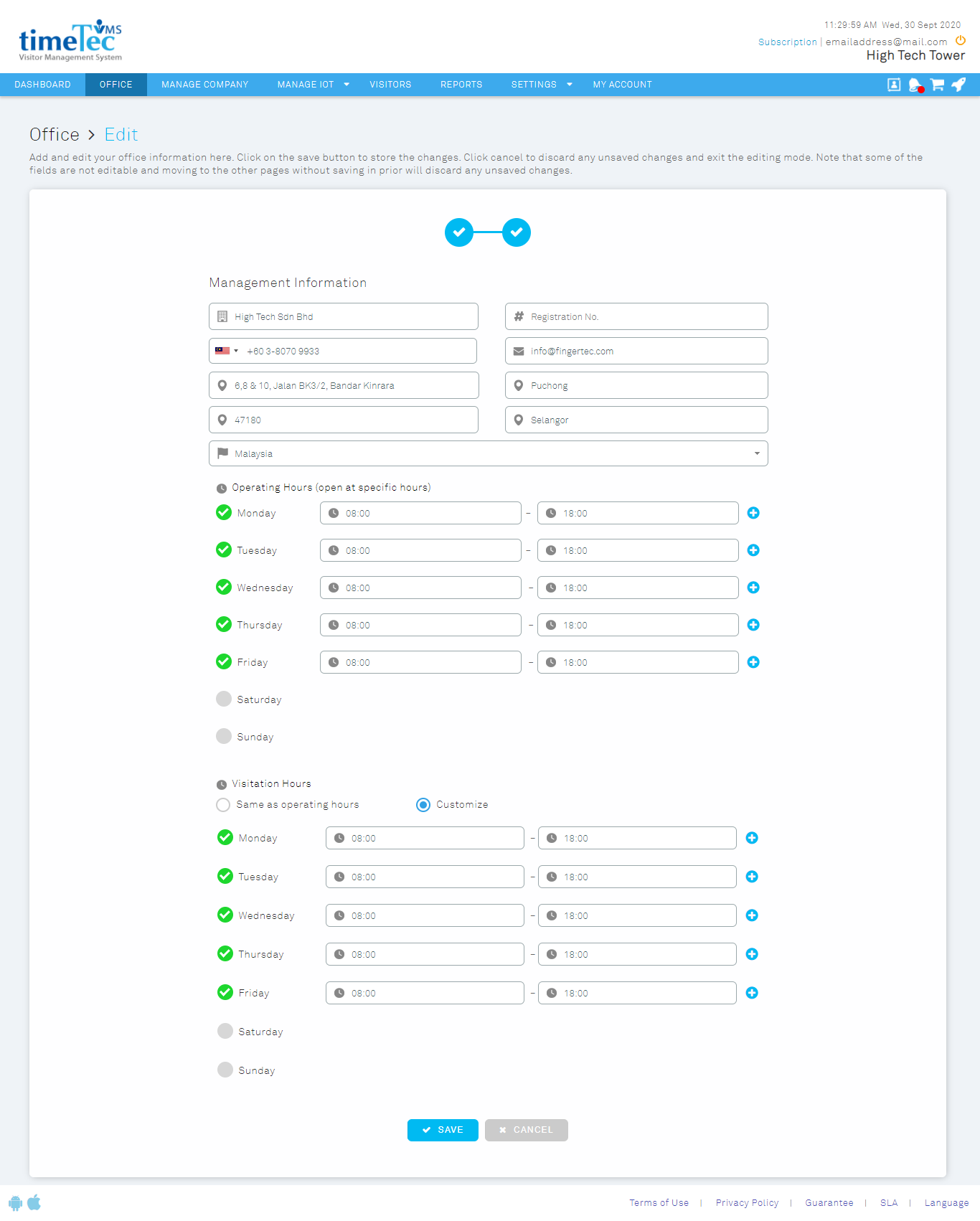Screen dimensions: 980x1221
Task: Click the Office breadcrumb link
Action: (55, 134)
